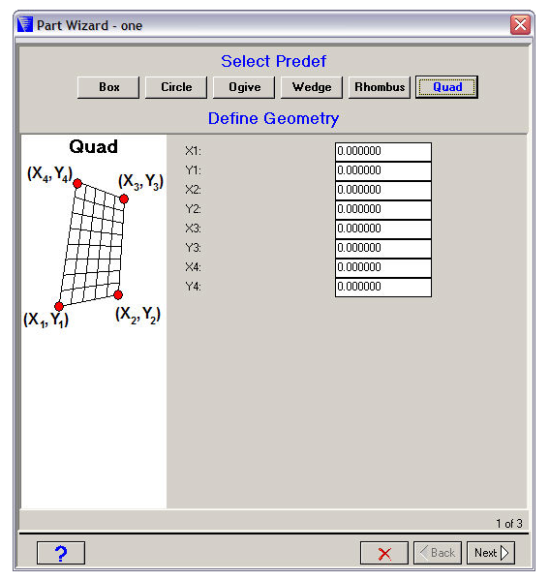Activate the X4 coordinate field

[x=383, y=268]
